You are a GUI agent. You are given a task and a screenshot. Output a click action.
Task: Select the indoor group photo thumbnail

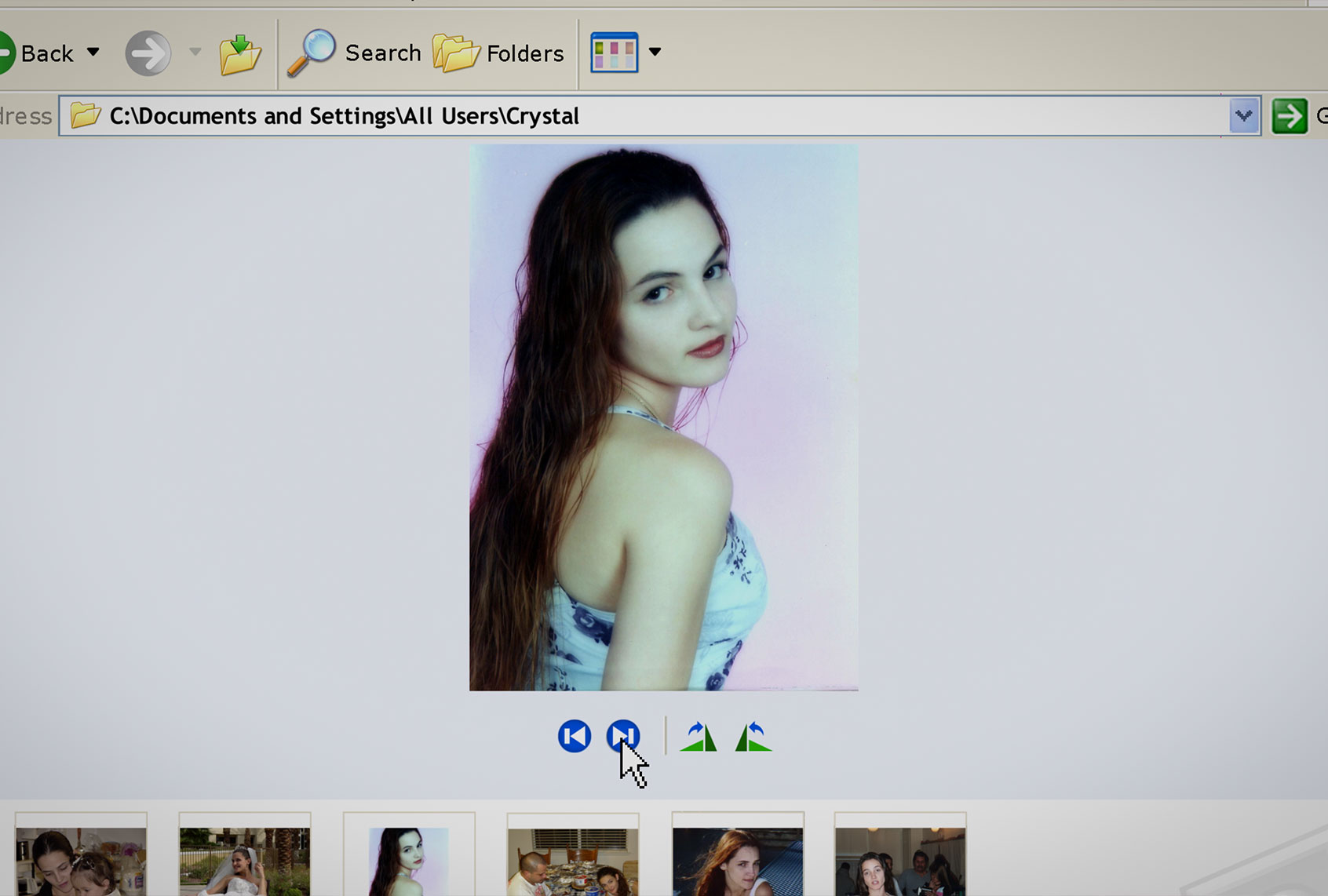click(x=900, y=855)
